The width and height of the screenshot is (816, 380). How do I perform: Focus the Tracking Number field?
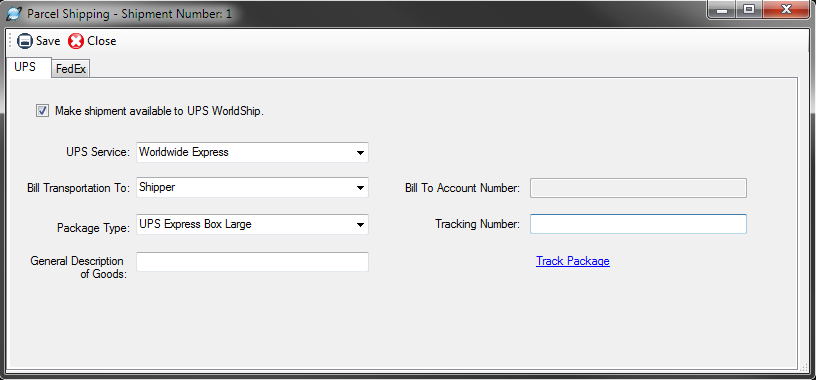tap(639, 224)
